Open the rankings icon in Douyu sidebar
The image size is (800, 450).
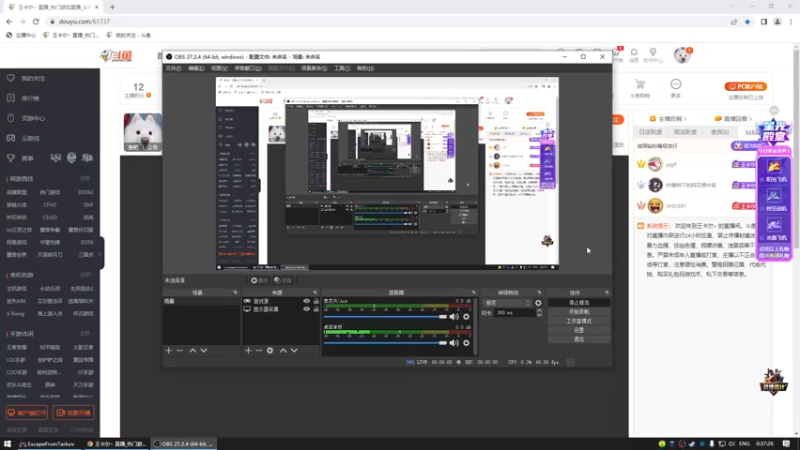click(x=11, y=98)
